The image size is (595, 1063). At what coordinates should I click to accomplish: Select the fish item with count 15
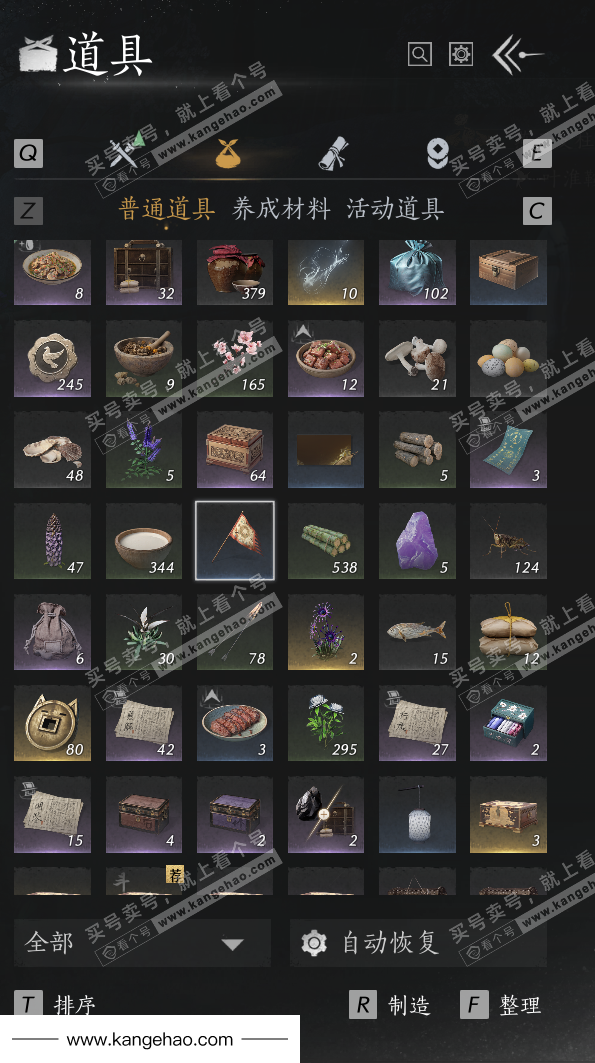417,632
